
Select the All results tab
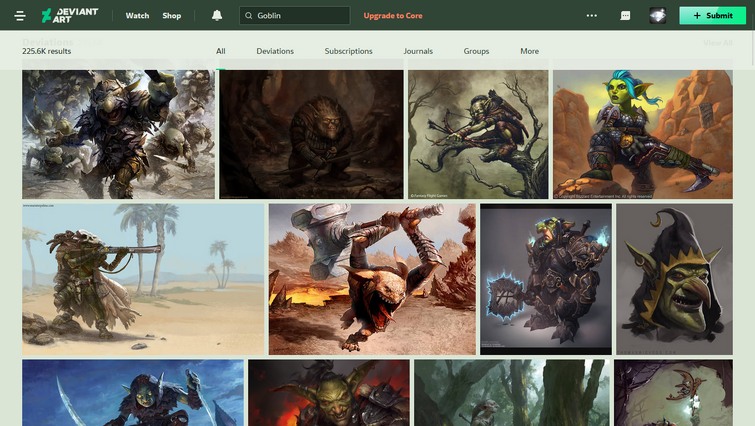coord(221,51)
